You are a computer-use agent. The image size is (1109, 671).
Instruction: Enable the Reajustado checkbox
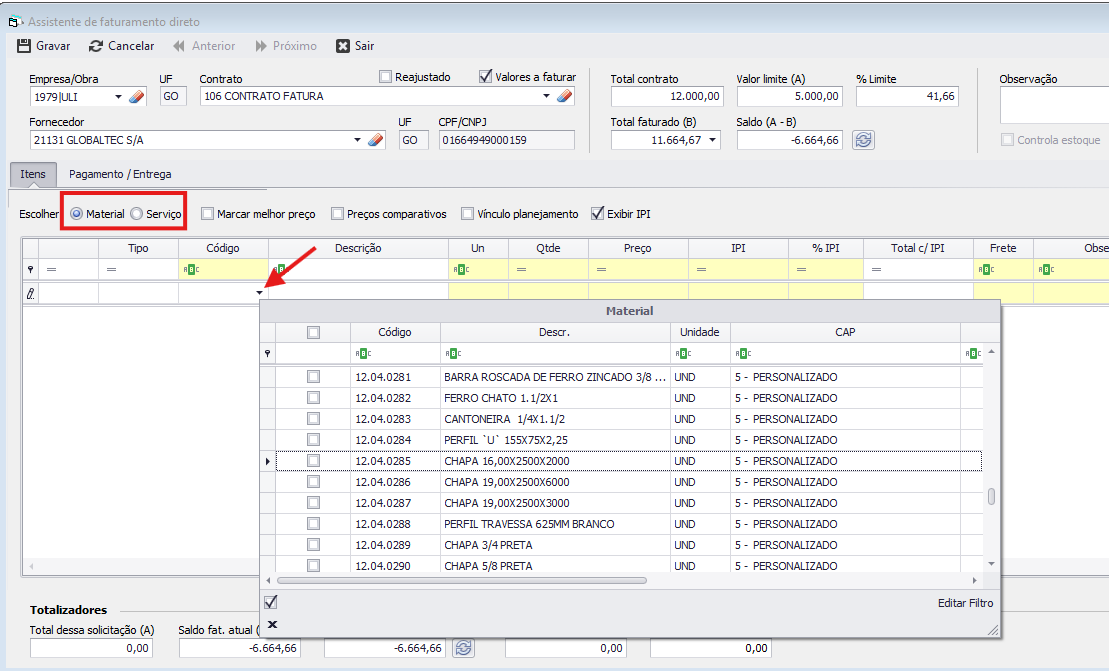click(386, 76)
